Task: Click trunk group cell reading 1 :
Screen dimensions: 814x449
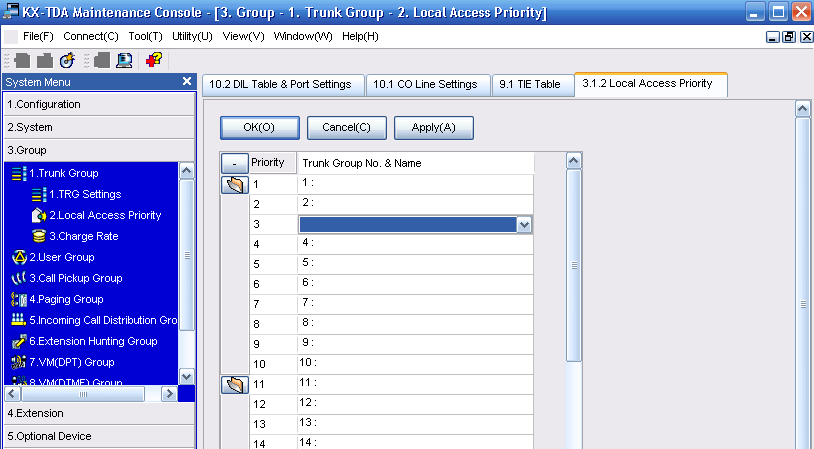Action: click(x=416, y=185)
